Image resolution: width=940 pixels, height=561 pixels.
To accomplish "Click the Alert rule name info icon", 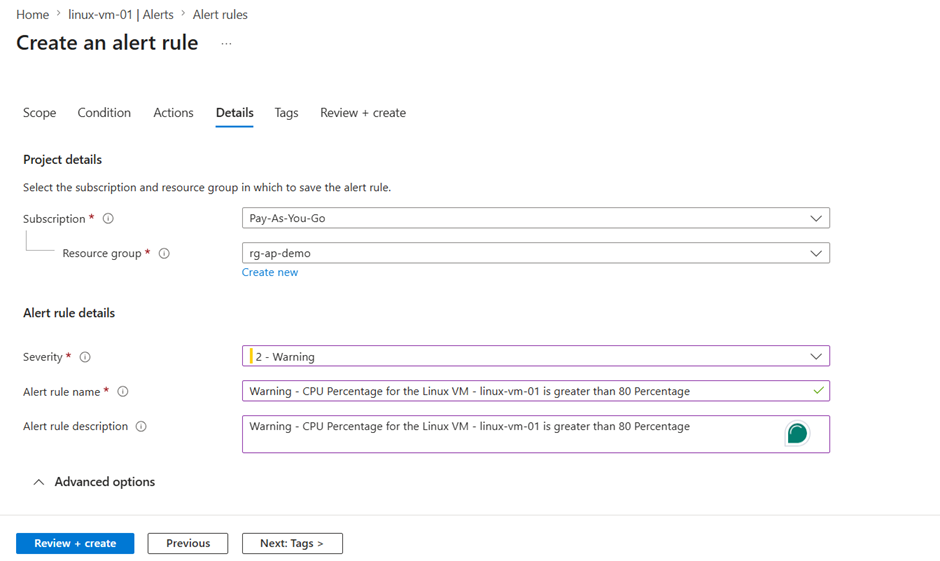I will tap(123, 391).
